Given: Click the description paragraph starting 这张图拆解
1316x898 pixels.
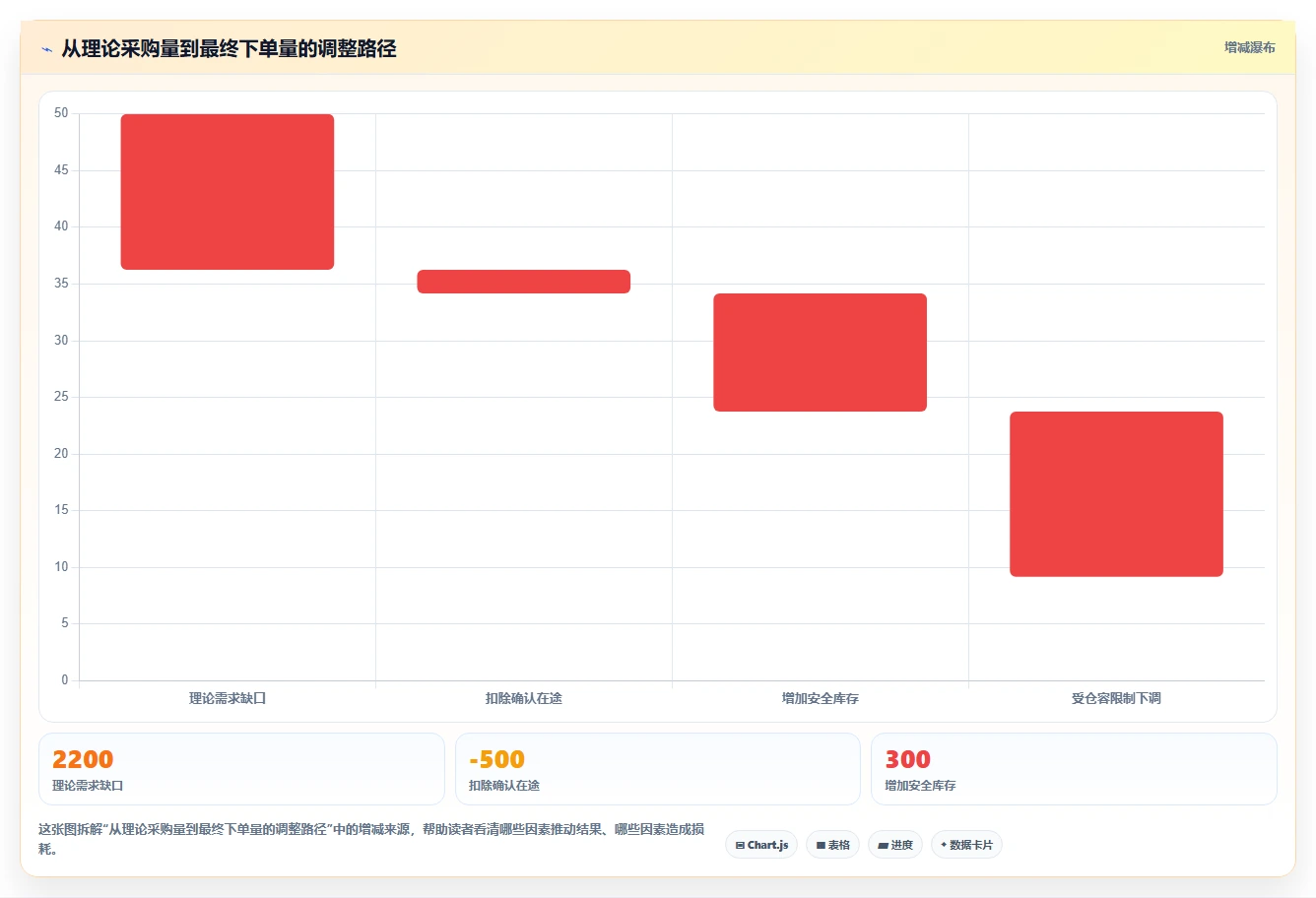Looking at the screenshot, I should pyautogui.click(x=372, y=839).
